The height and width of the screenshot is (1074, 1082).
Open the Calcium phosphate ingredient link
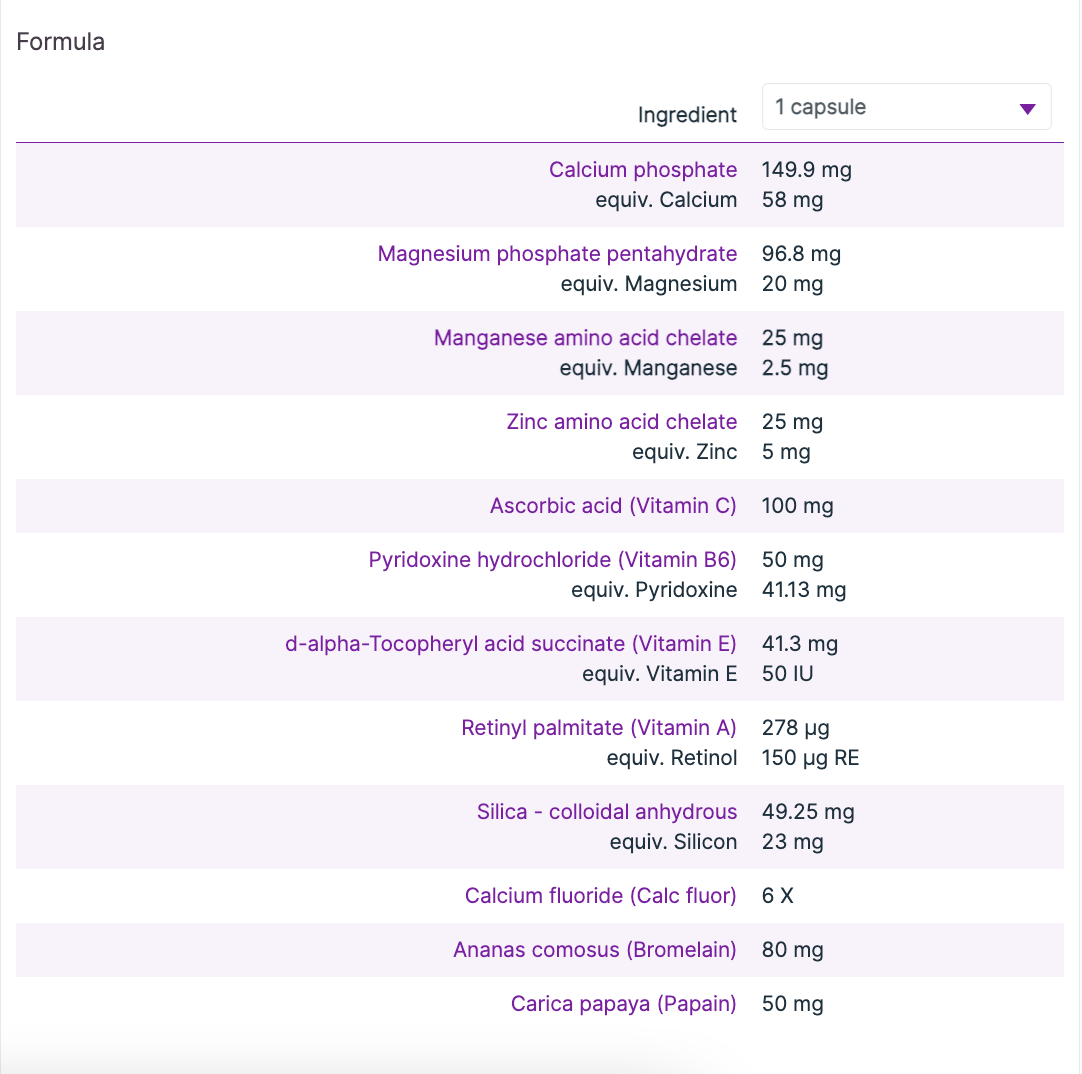click(x=642, y=170)
